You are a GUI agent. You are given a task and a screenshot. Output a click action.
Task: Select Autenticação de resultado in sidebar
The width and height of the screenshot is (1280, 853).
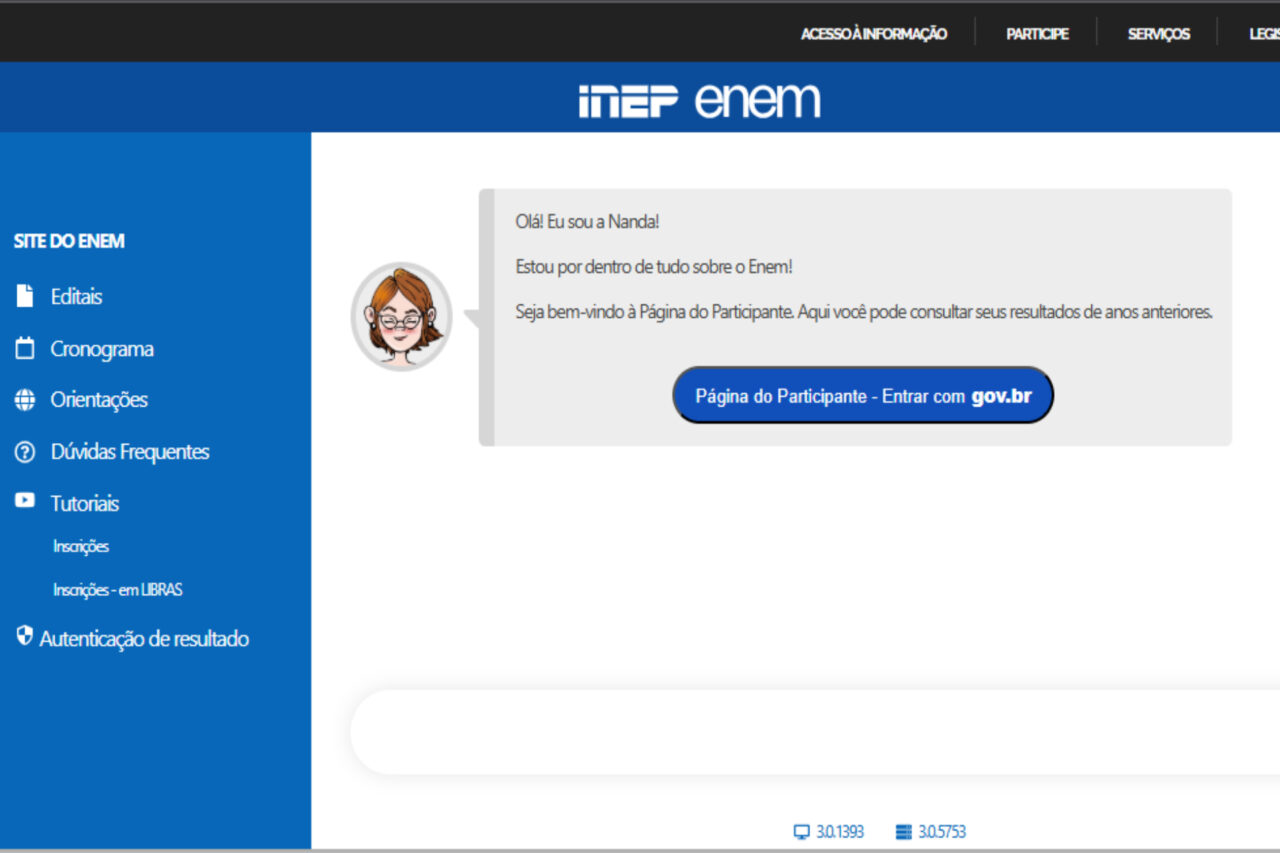pos(144,639)
